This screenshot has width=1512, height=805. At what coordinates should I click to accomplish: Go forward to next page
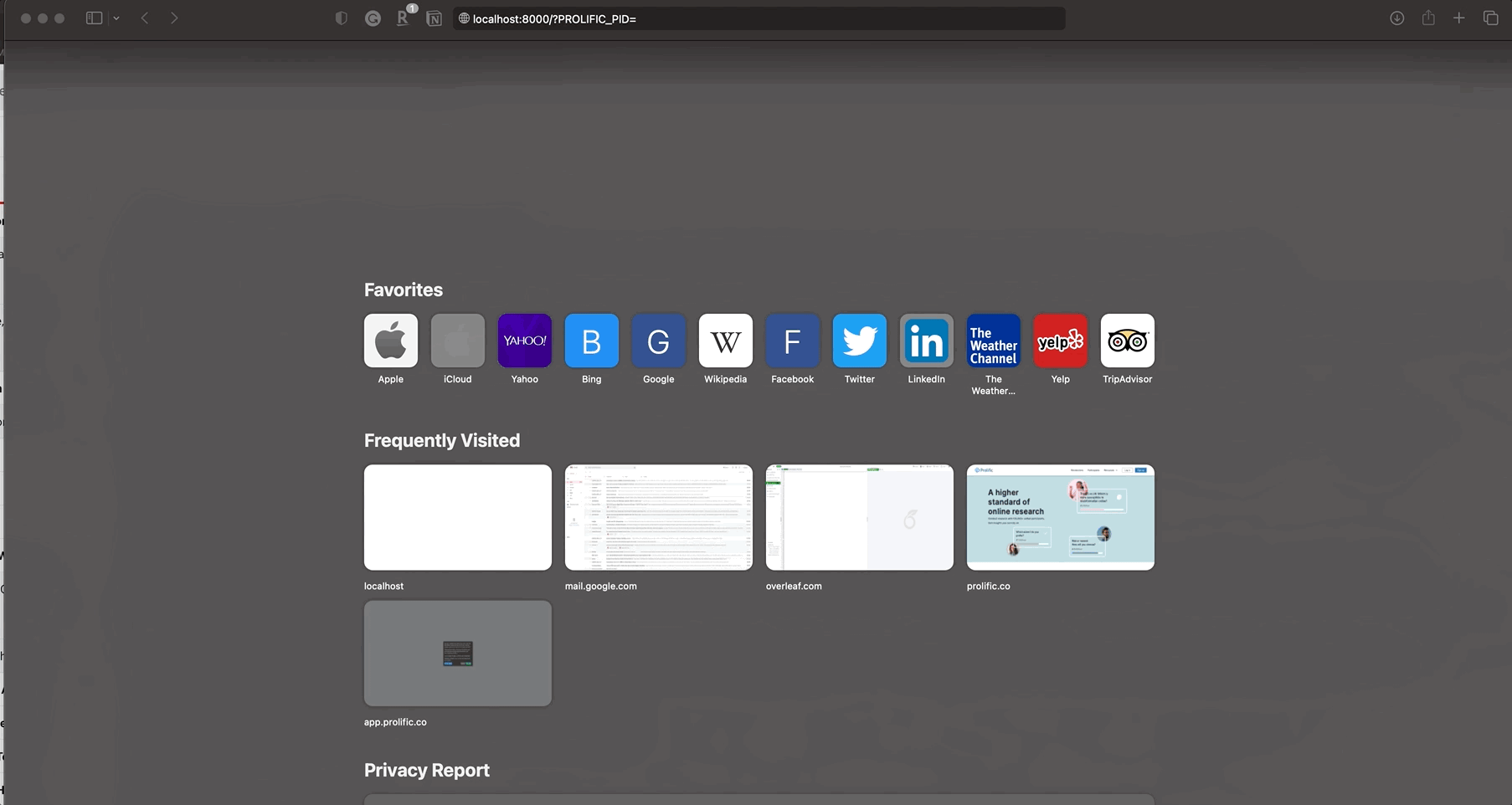pos(174,18)
